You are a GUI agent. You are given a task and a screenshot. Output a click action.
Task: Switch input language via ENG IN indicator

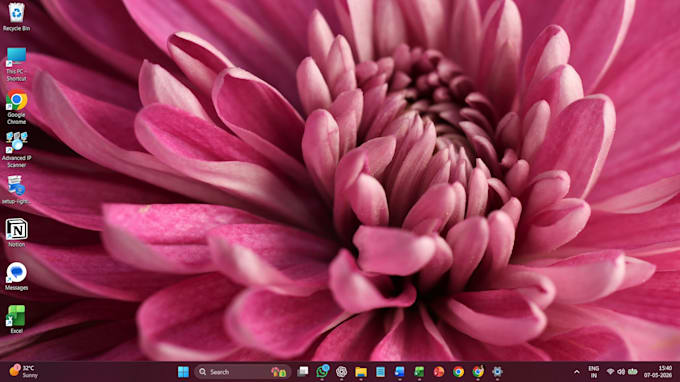coord(594,372)
